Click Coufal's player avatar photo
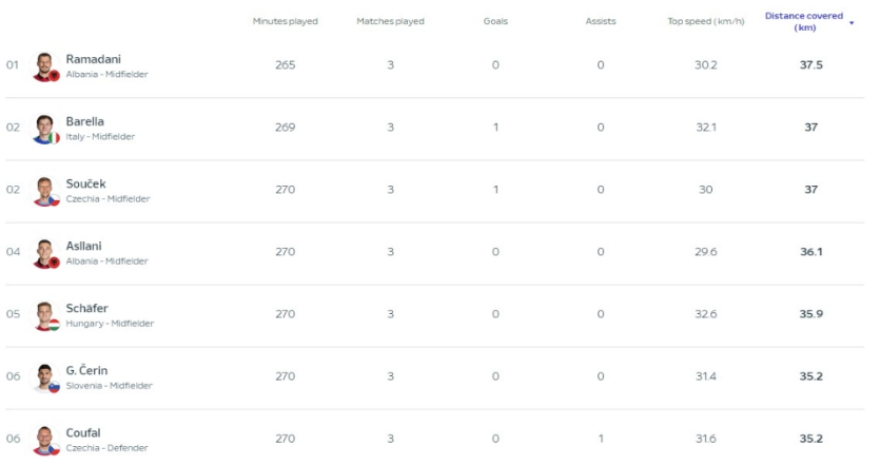 pyautogui.click(x=45, y=439)
